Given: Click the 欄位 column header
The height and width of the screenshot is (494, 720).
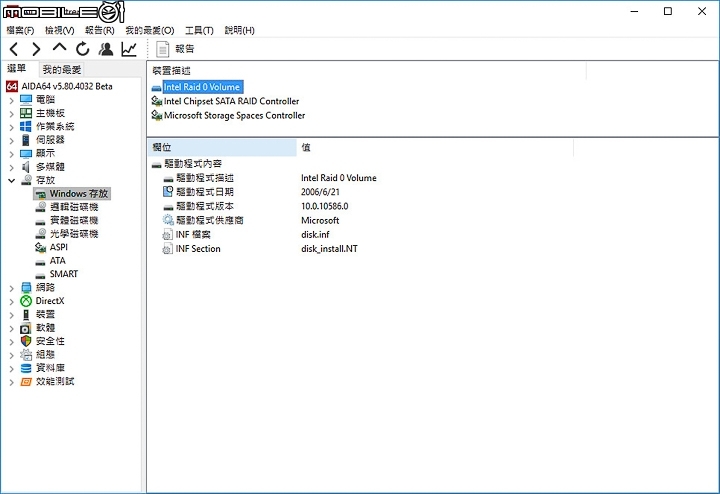Looking at the screenshot, I should point(222,147).
